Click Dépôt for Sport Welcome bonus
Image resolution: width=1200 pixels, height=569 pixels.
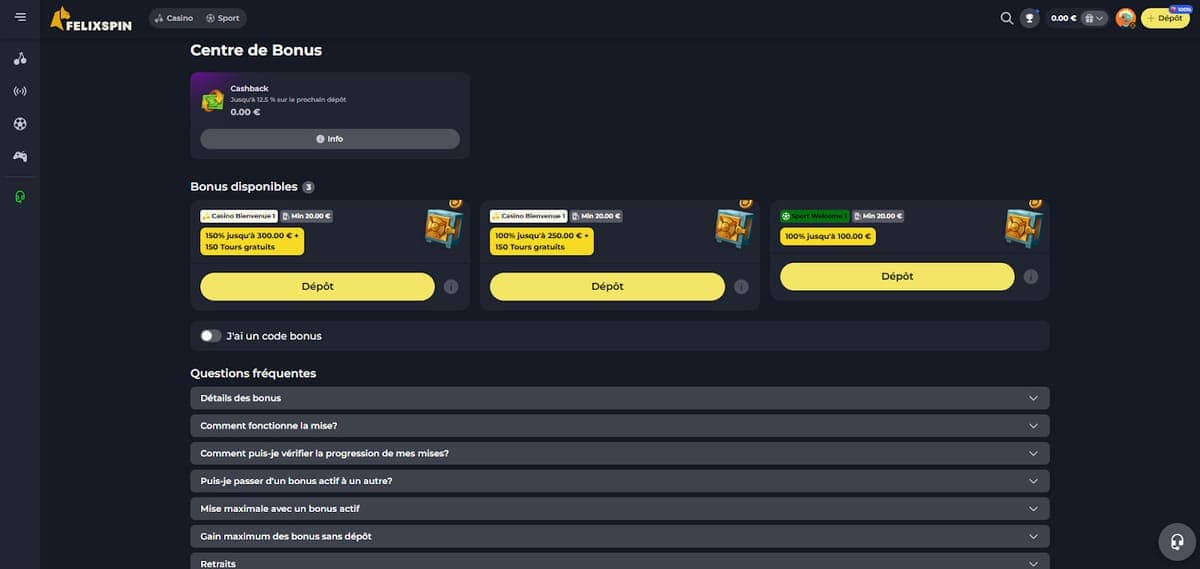pyautogui.click(x=897, y=276)
